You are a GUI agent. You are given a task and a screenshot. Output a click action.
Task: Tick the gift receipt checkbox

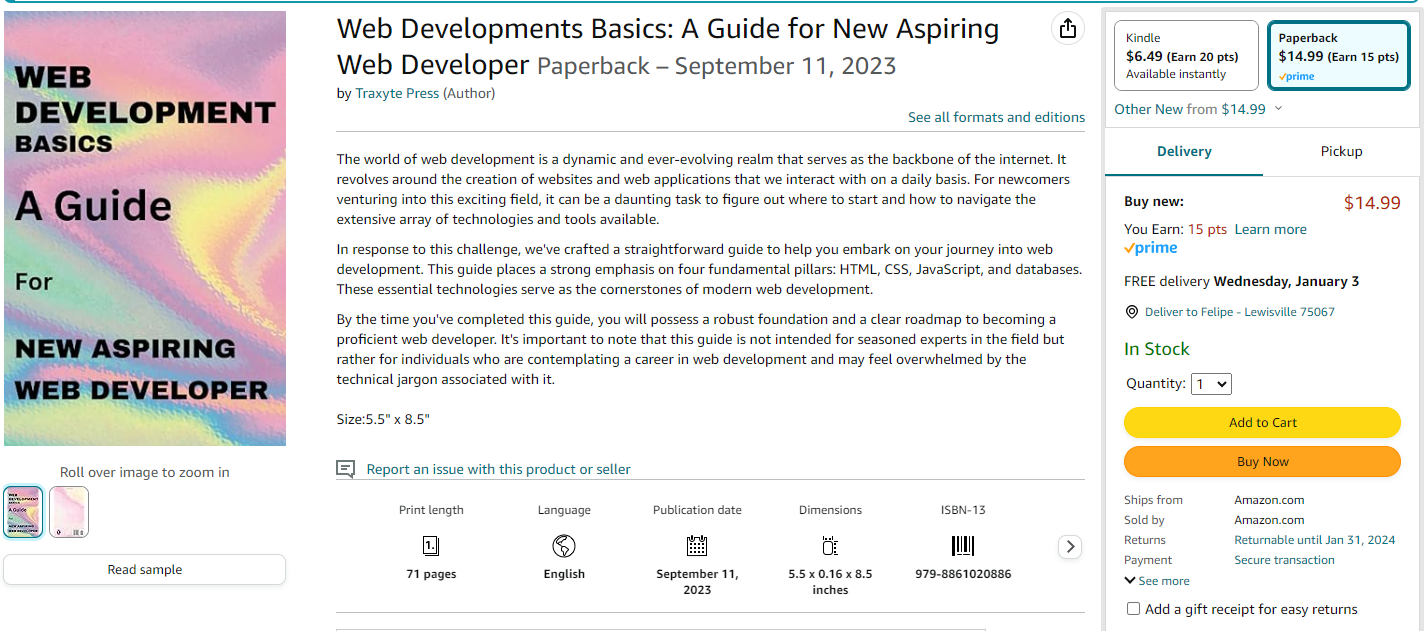click(x=1133, y=609)
